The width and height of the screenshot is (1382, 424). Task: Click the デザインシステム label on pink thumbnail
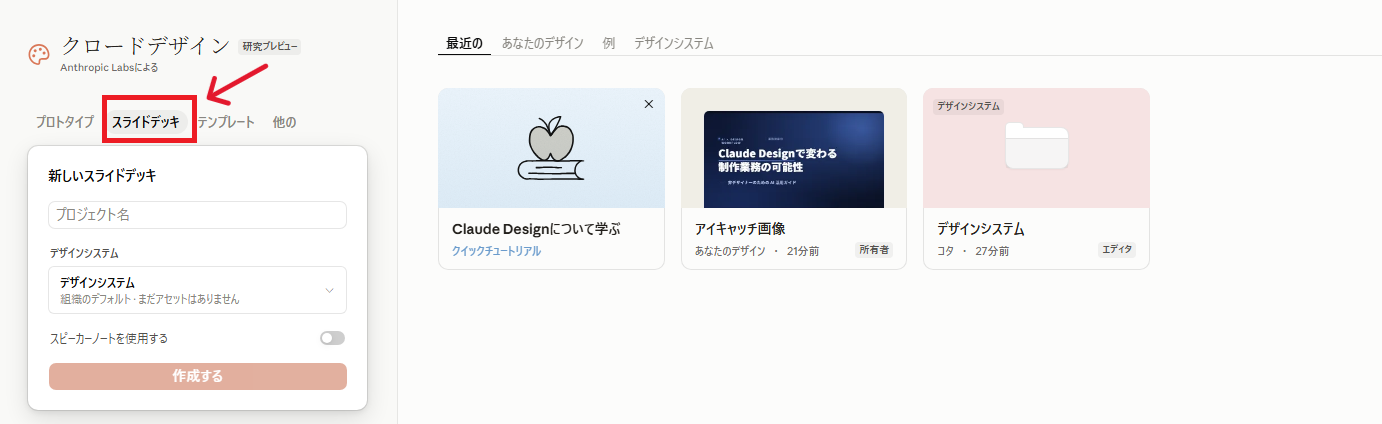pos(968,106)
